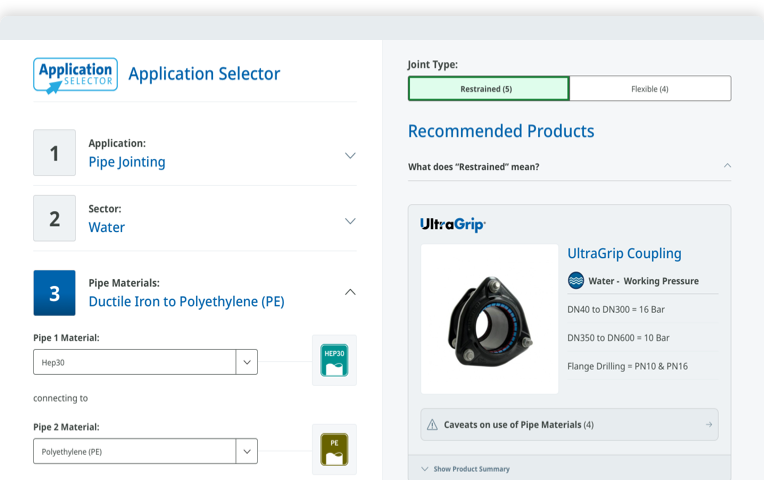764x480 pixels.
Task: Click highlighted step number 3 box
Action: pyautogui.click(x=55, y=293)
